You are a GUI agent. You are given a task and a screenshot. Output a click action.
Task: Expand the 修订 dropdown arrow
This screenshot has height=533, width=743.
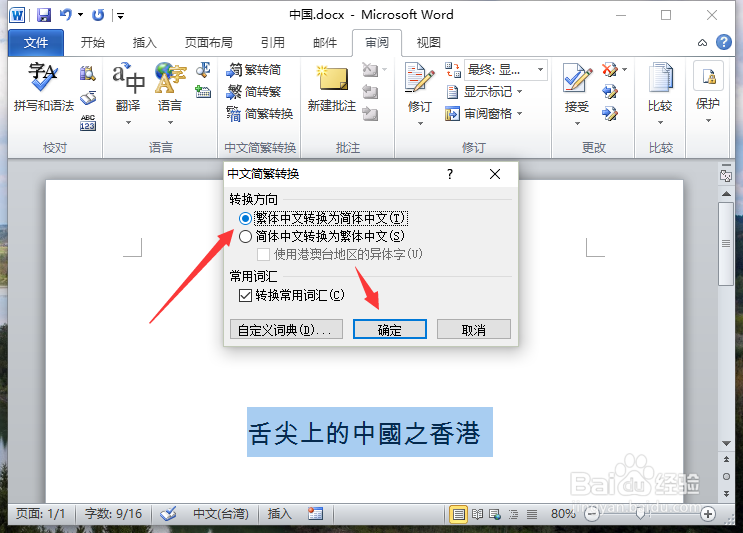tap(420, 124)
